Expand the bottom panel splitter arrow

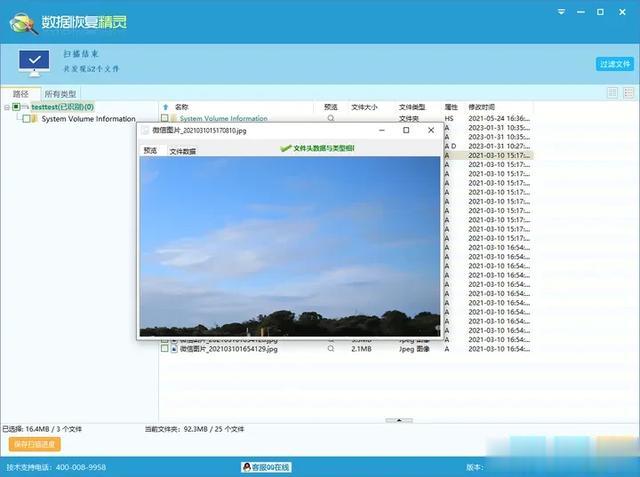(x=399, y=420)
